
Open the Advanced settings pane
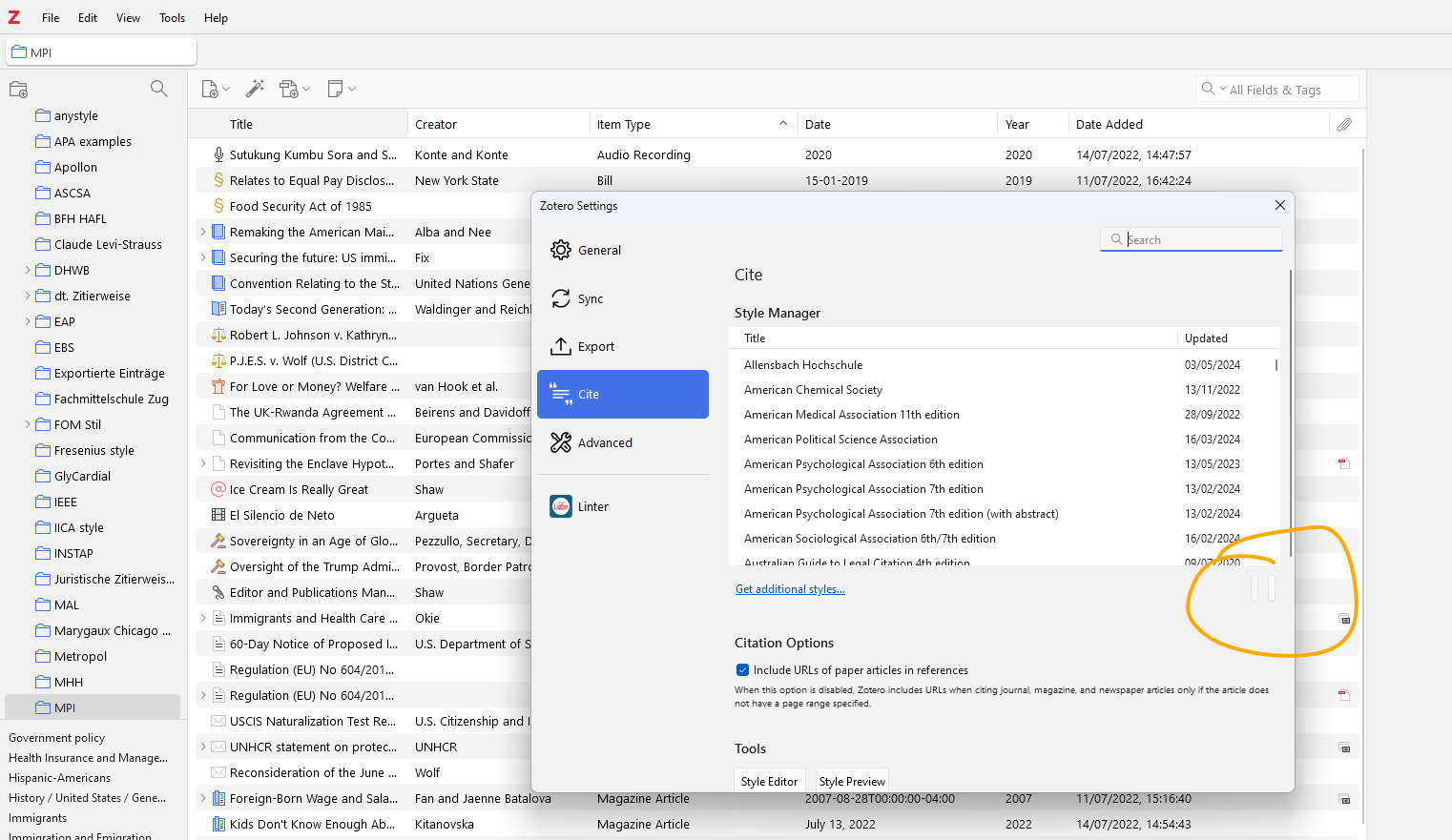coord(623,442)
